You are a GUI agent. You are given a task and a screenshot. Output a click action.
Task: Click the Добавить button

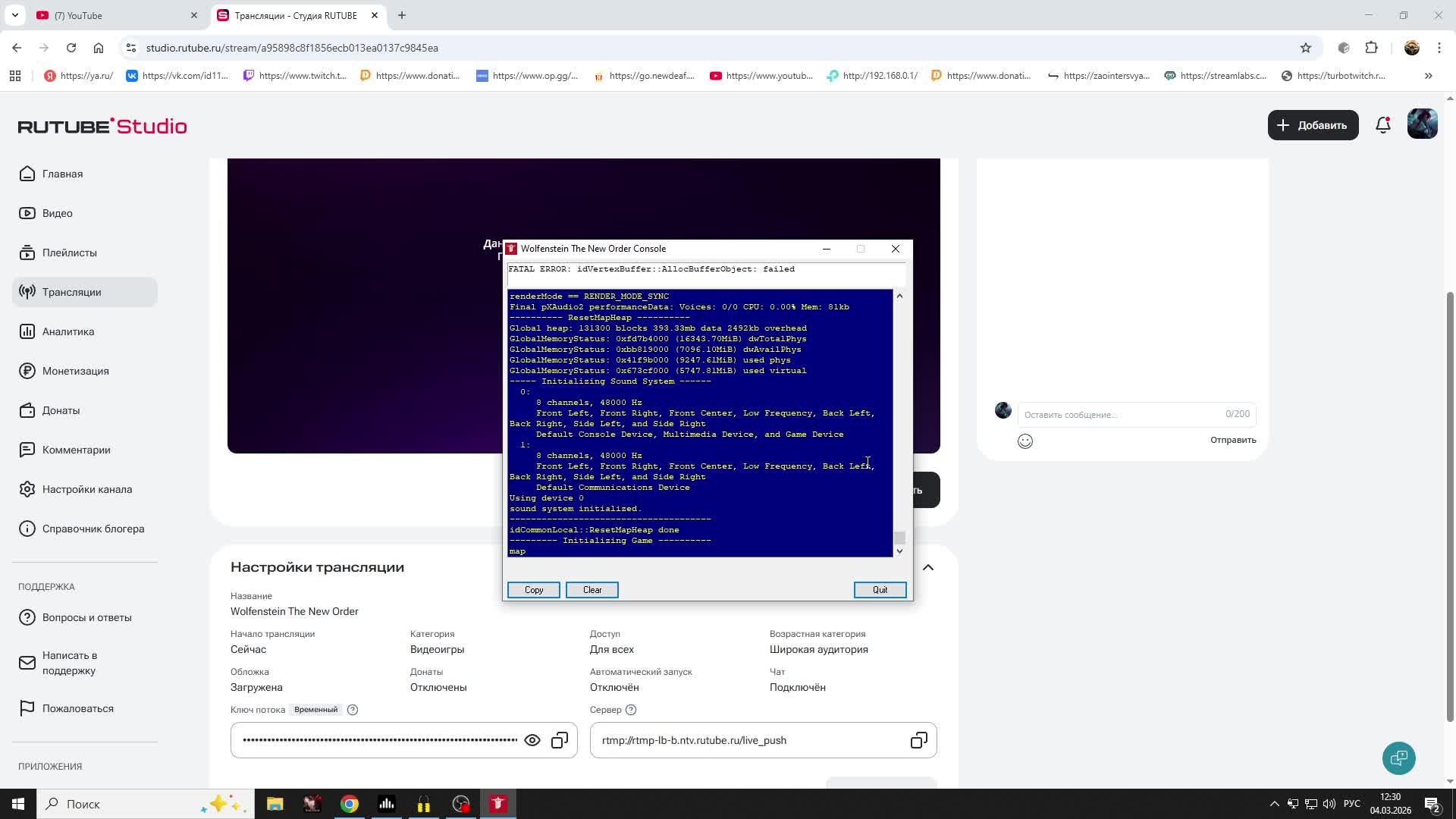click(x=1313, y=125)
